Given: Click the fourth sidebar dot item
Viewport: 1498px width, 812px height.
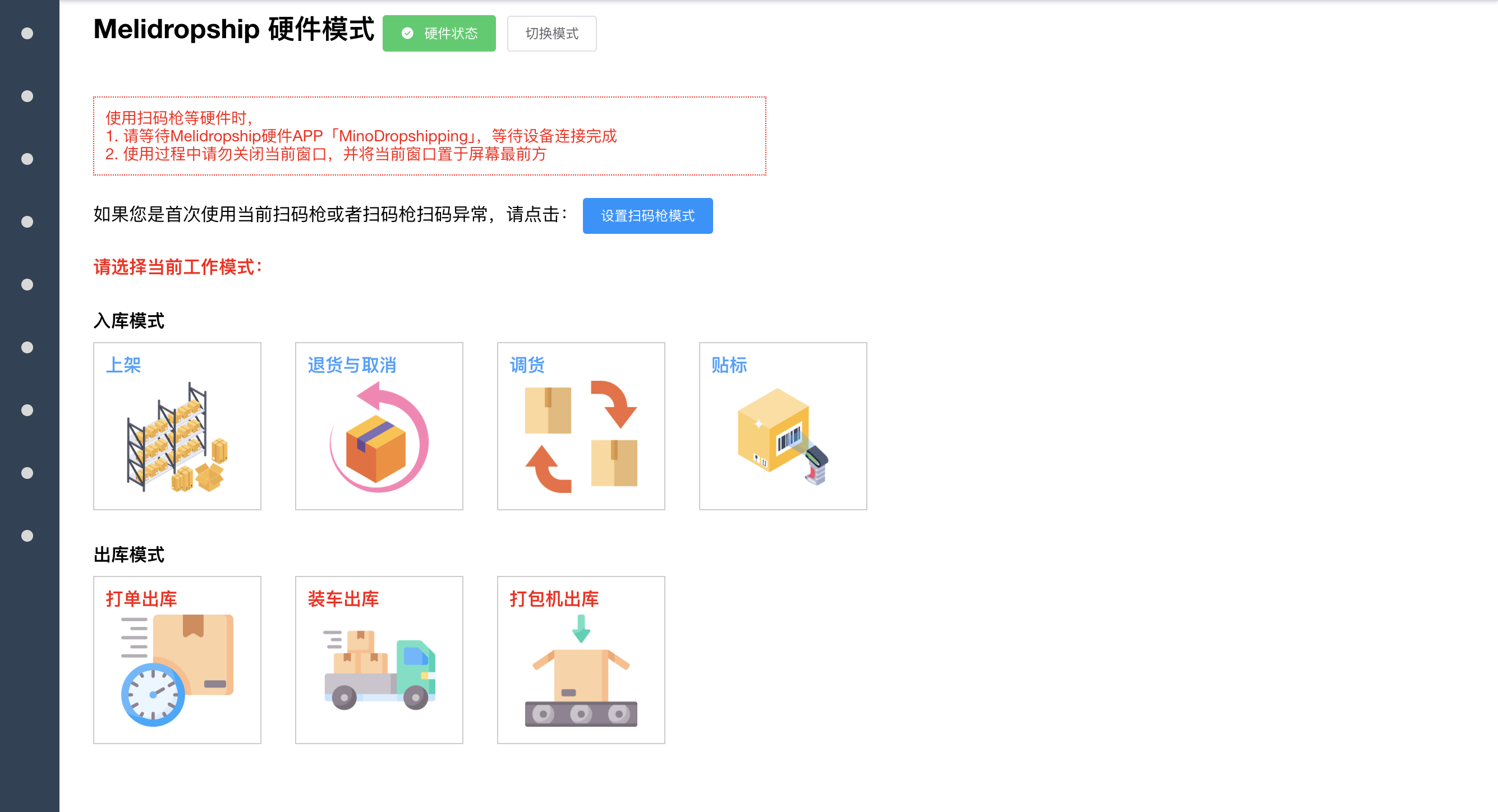Looking at the screenshot, I should 27,222.
